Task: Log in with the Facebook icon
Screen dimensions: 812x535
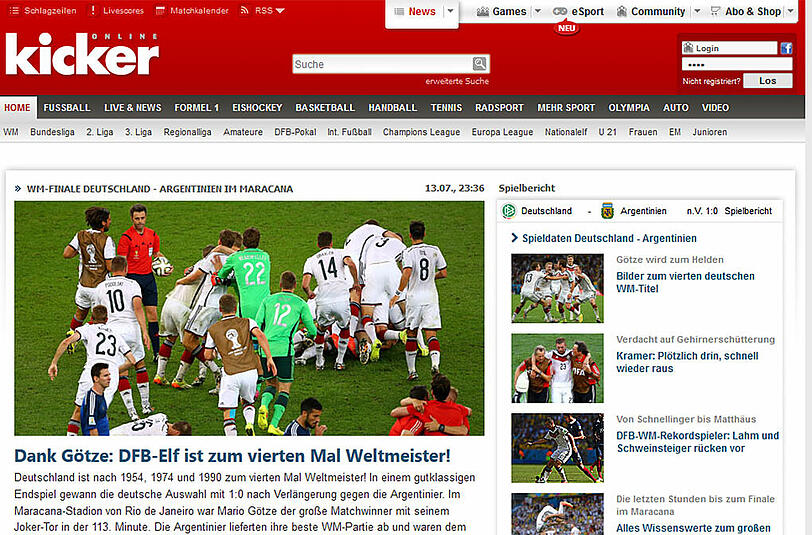Action: (x=787, y=49)
